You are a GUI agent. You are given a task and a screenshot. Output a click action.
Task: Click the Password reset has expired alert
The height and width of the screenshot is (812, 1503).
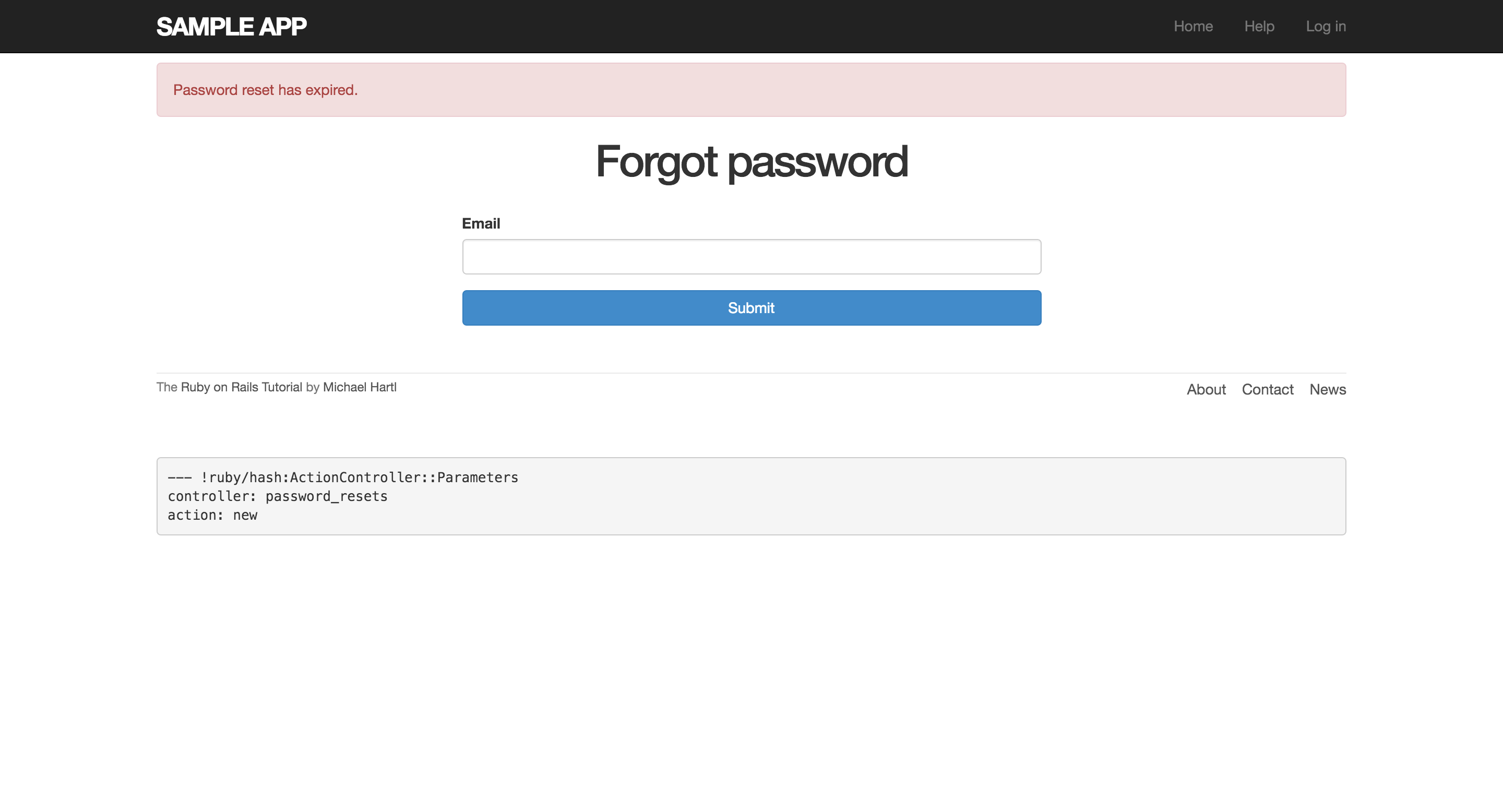point(751,90)
